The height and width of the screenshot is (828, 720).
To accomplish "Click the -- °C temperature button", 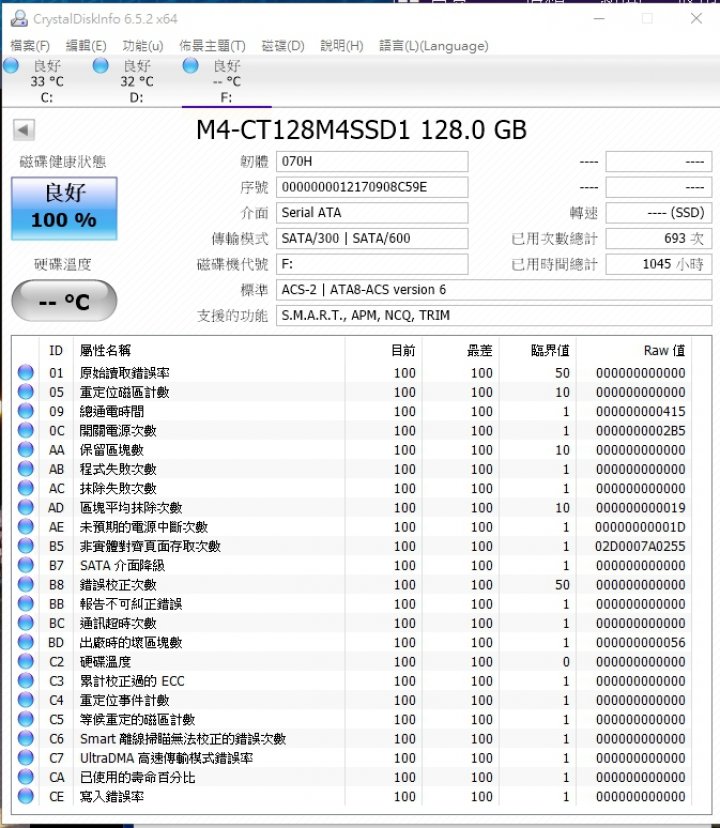I will (64, 301).
